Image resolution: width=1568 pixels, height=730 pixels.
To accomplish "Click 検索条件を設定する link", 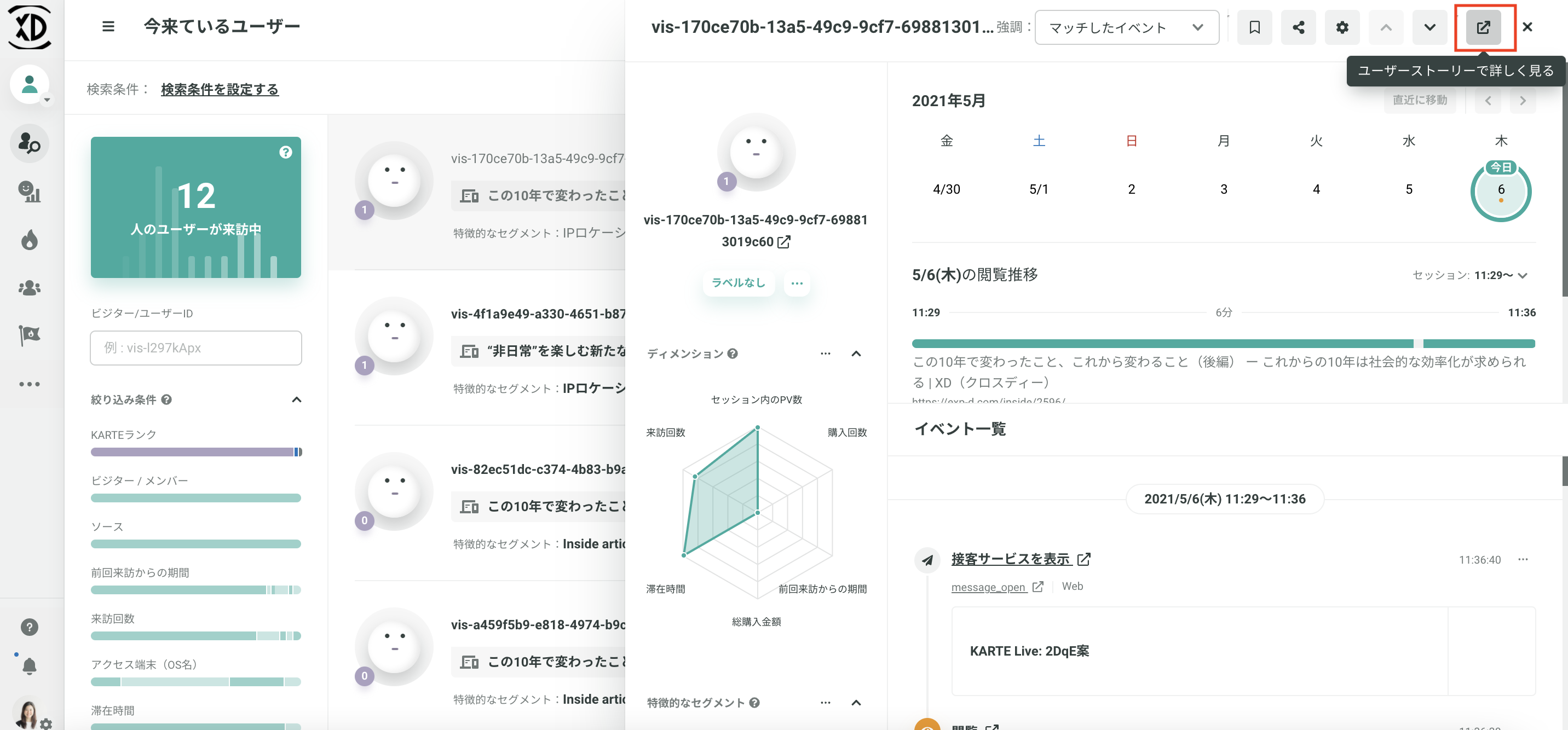I will (220, 89).
